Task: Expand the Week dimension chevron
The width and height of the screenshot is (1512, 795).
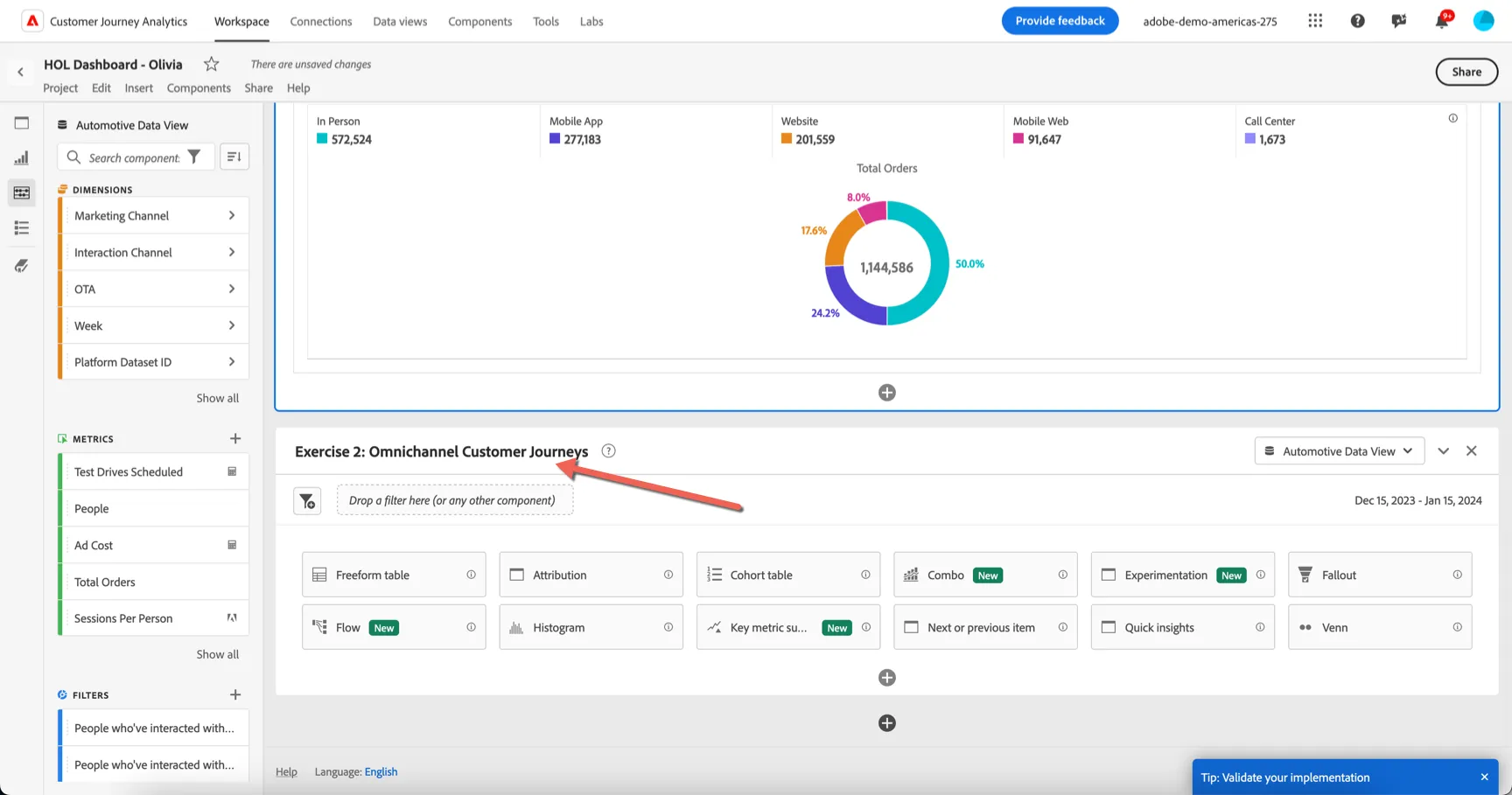Action: (232, 326)
